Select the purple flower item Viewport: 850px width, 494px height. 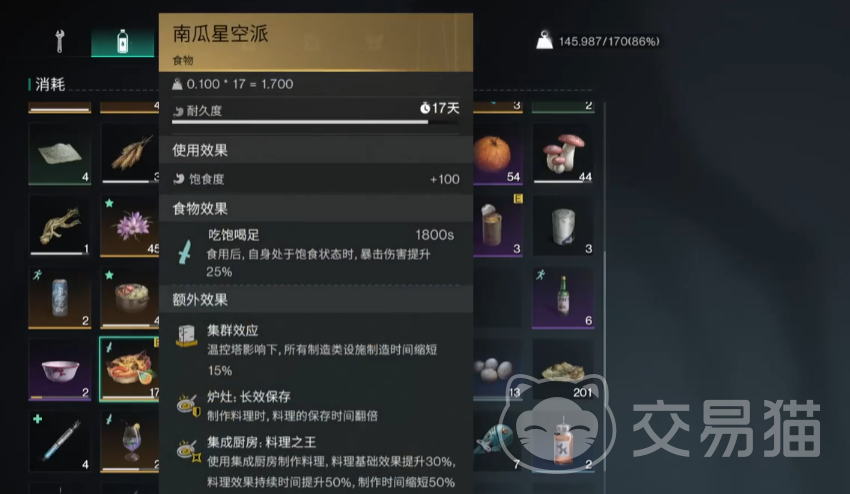tap(130, 226)
